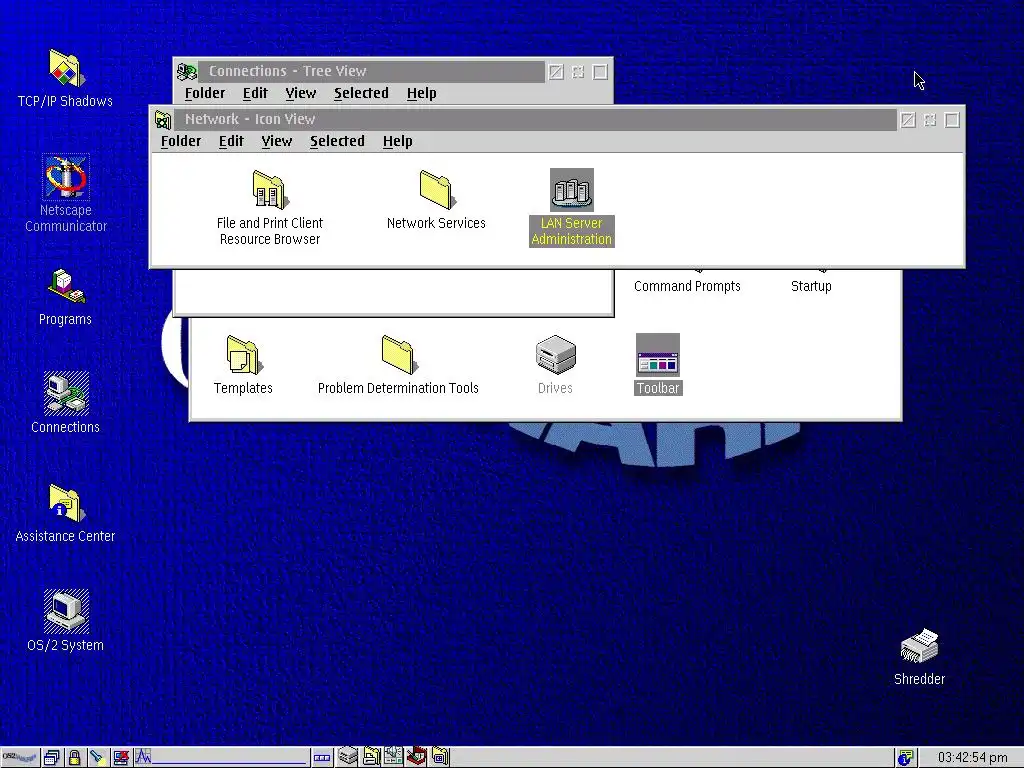Click the Network - Icon View title bar
Image resolution: width=1024 pixels, height=768 pixels.
pos(536,119)
